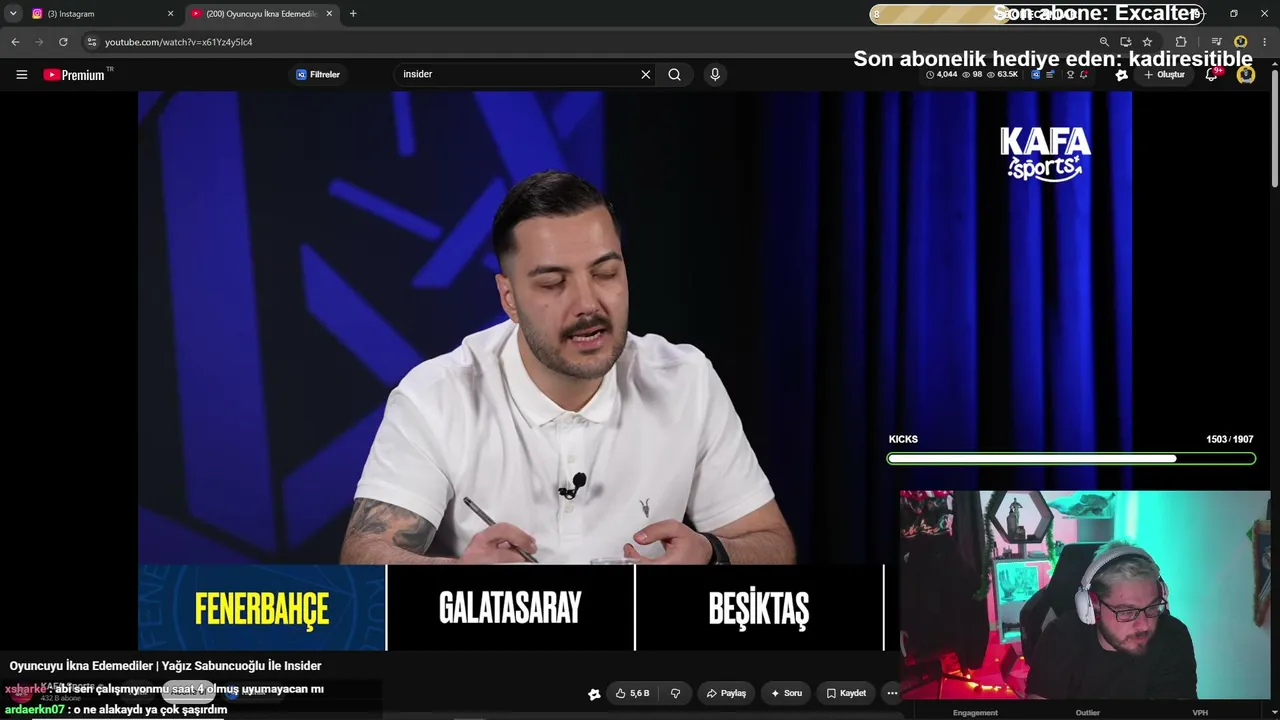The width and height of the screenshot is (1280, 720).
Task: Click the extension trophy icon in YouTube header
Action: (x=1070, y=75)
